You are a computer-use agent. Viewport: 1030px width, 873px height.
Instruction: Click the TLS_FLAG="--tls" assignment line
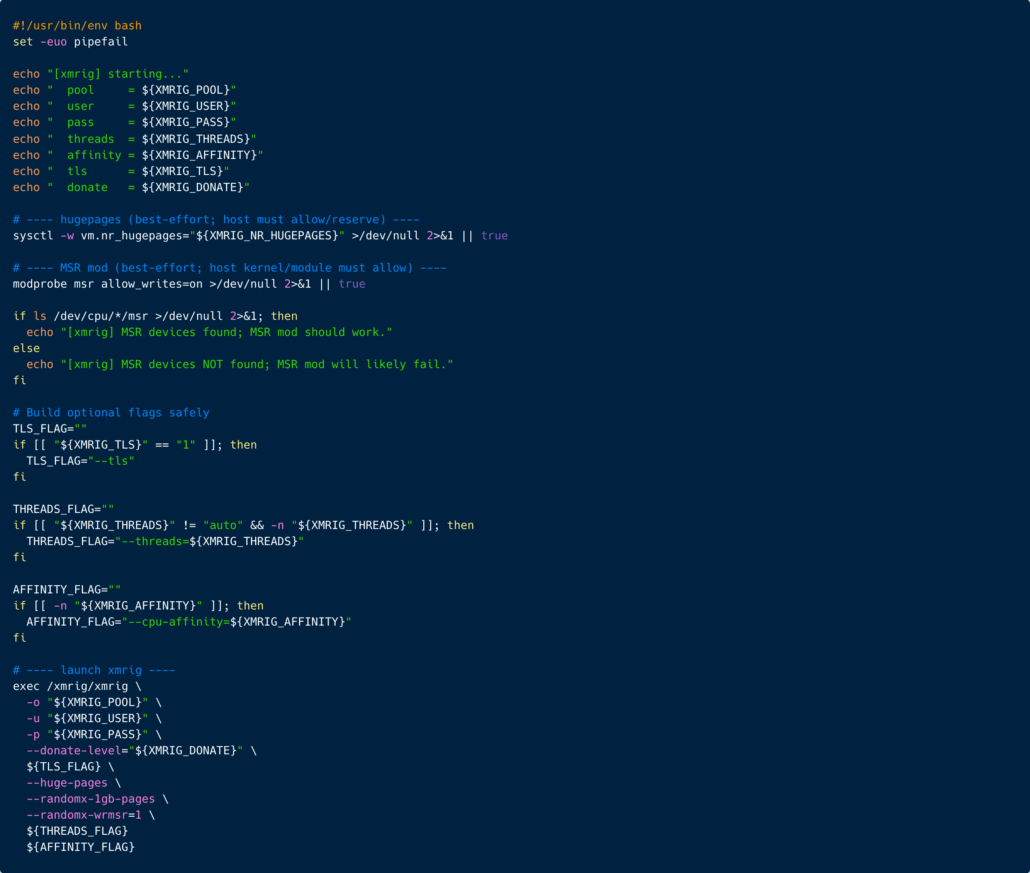click(x=80, y=461)
